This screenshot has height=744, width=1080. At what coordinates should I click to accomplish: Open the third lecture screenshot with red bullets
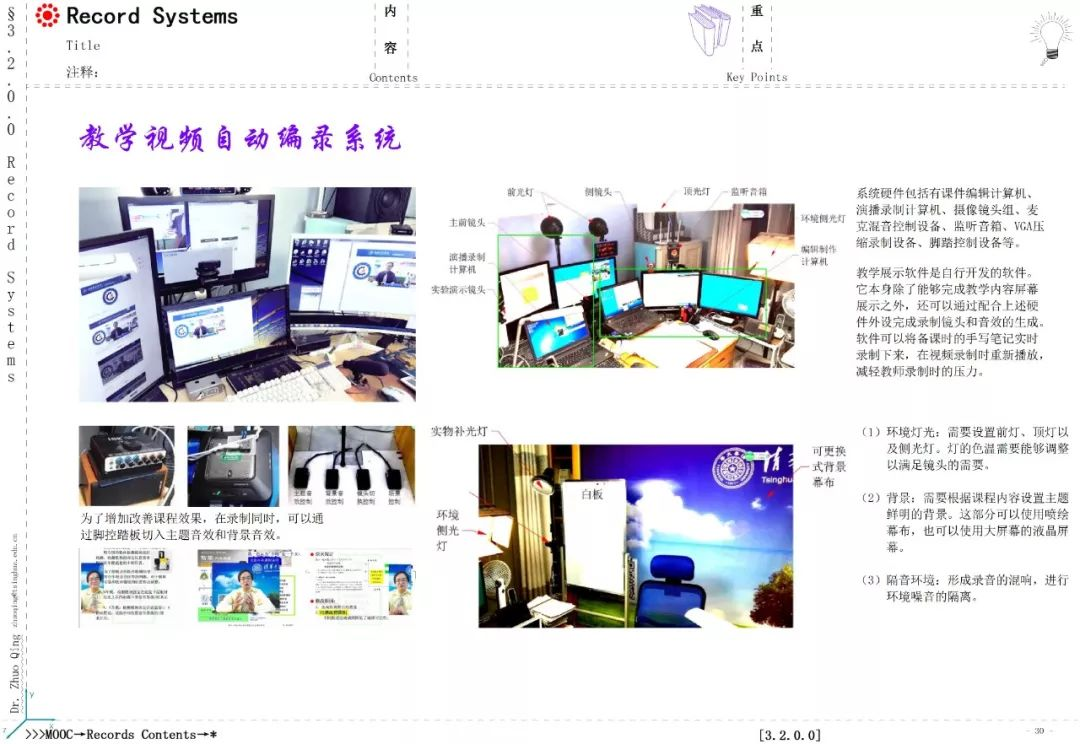coord(361,588)
